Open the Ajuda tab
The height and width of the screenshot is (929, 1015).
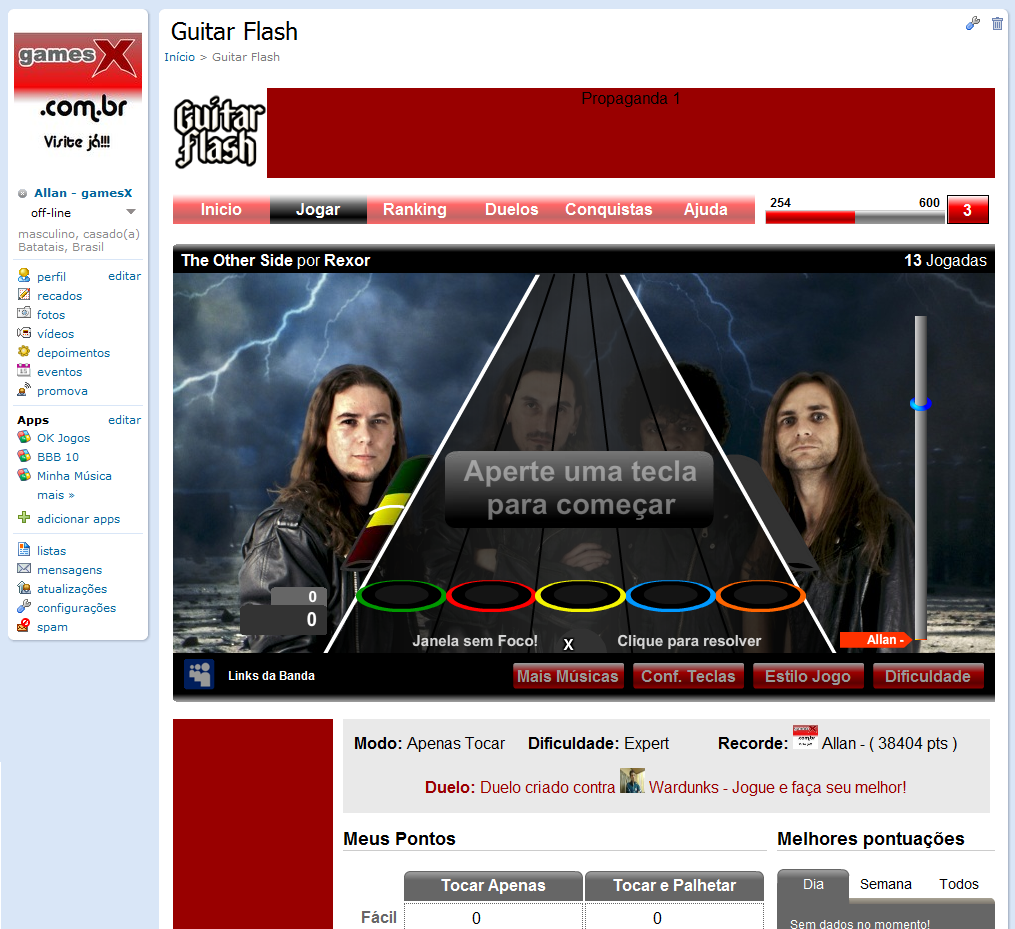(x=706, y=210)
